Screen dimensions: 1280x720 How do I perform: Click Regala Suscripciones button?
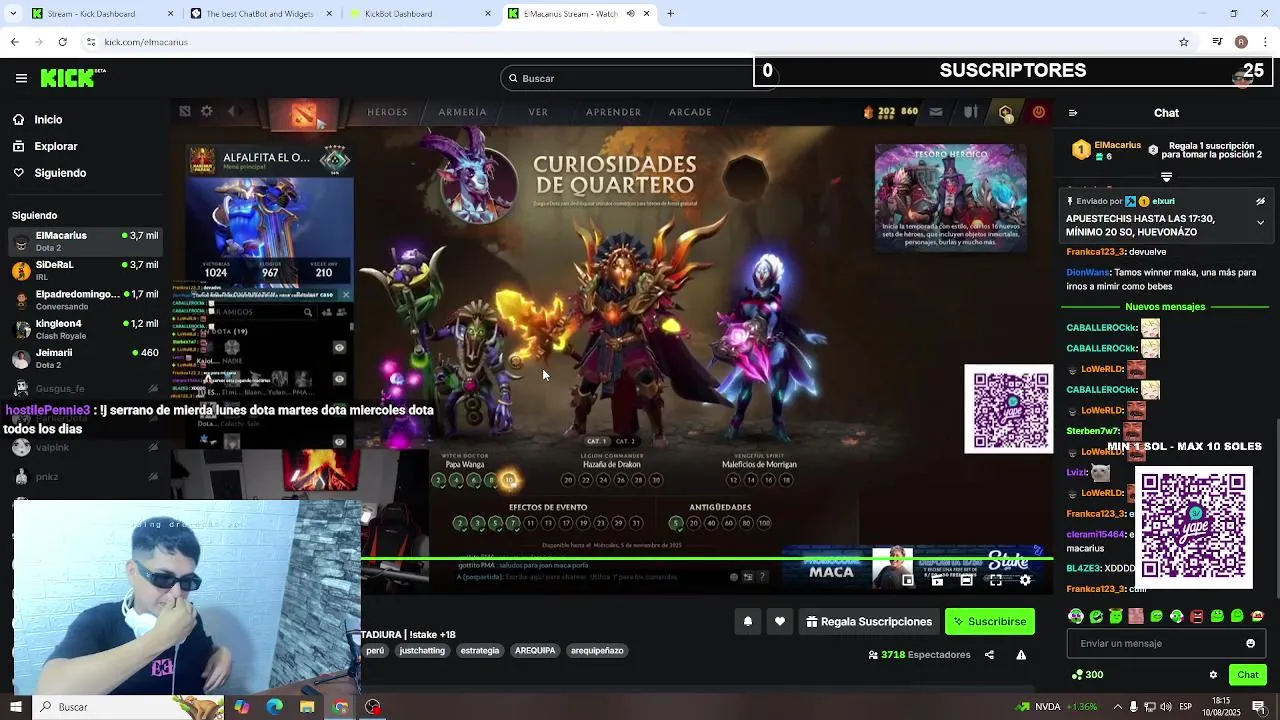point(869,621)
